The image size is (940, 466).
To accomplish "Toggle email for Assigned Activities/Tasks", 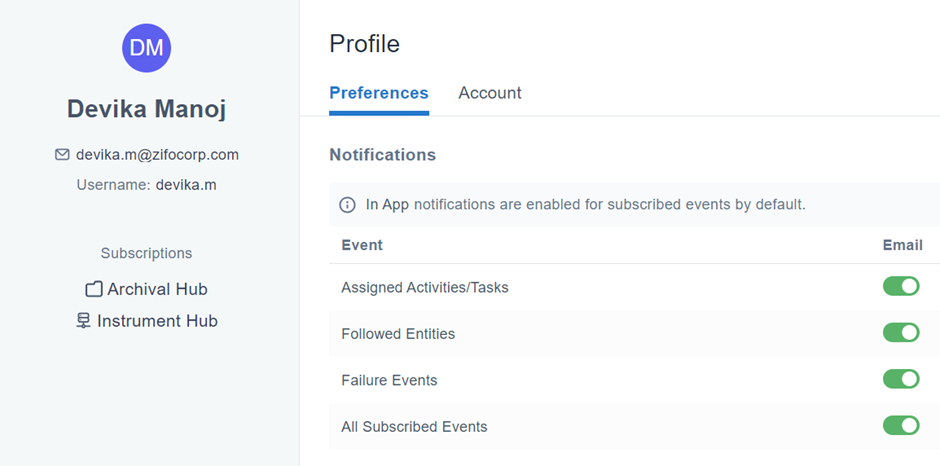I will click(901, 286).
